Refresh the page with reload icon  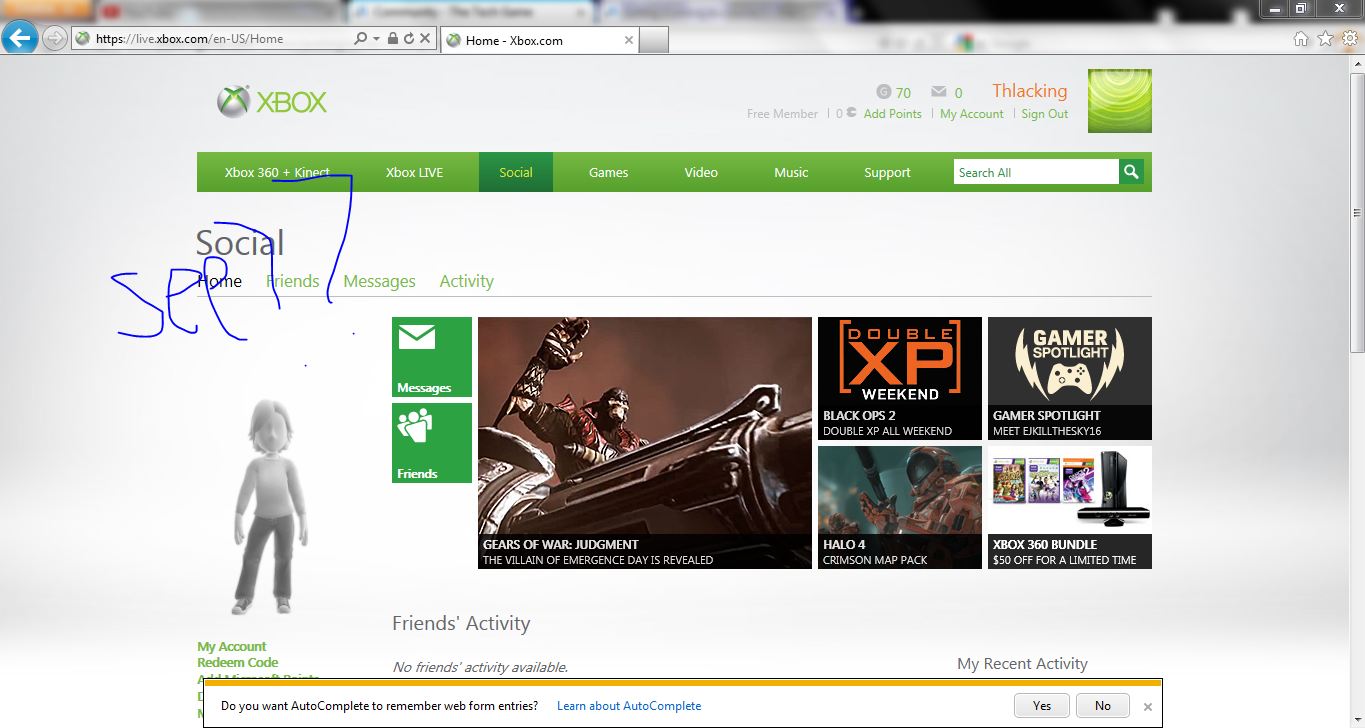point(409,39)
